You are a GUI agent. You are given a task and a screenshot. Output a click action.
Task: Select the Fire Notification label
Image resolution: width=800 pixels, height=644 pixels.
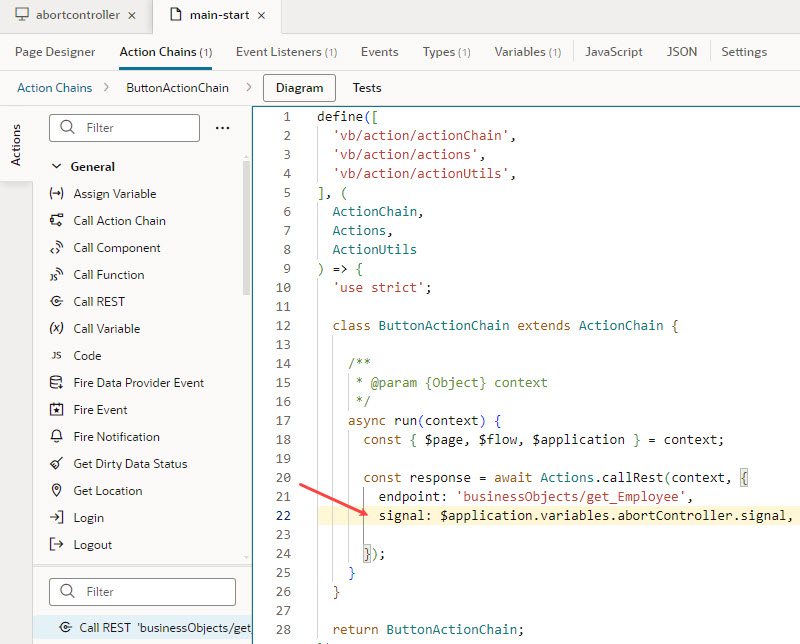[116, 436]
